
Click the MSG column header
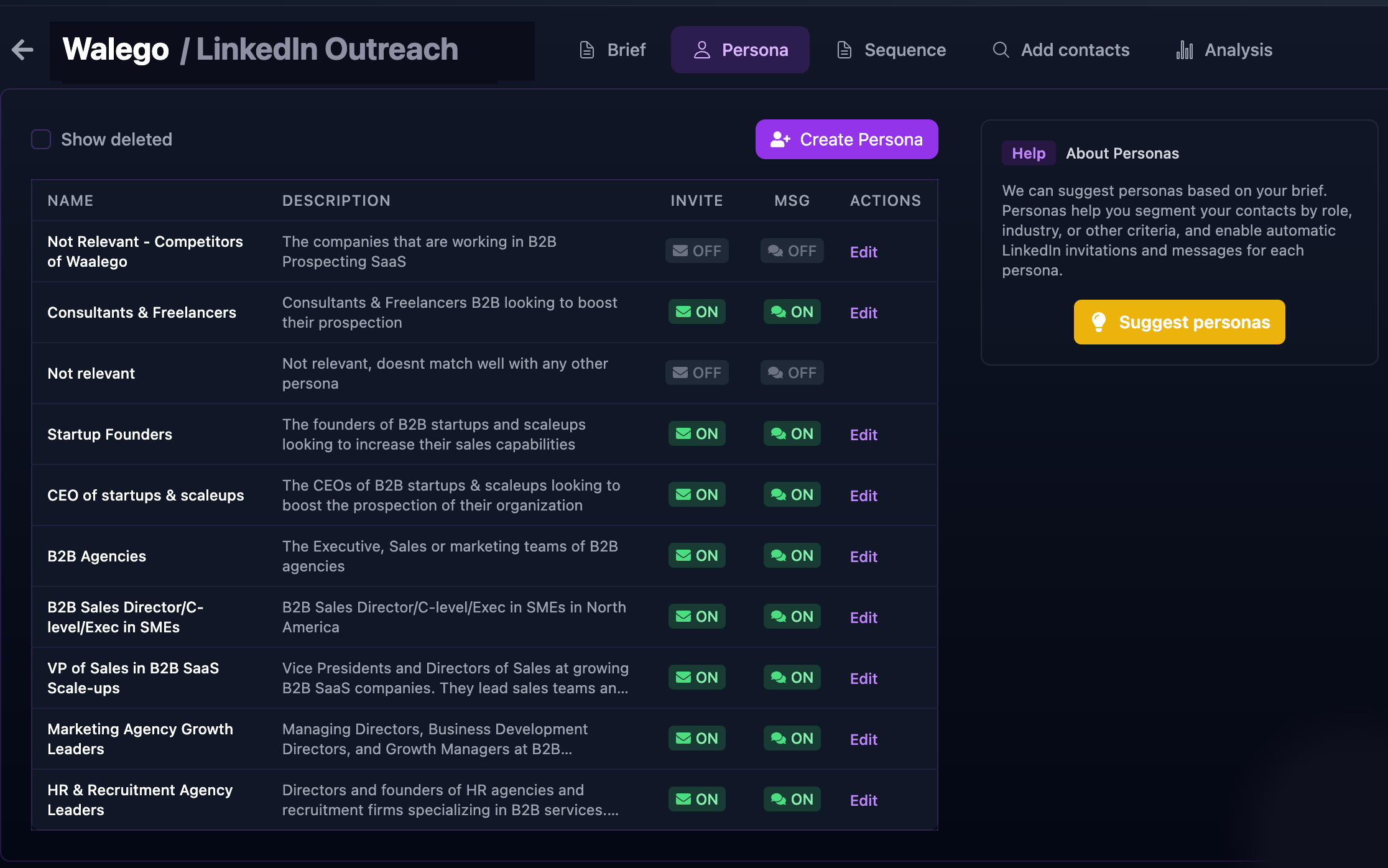point(792,201)
